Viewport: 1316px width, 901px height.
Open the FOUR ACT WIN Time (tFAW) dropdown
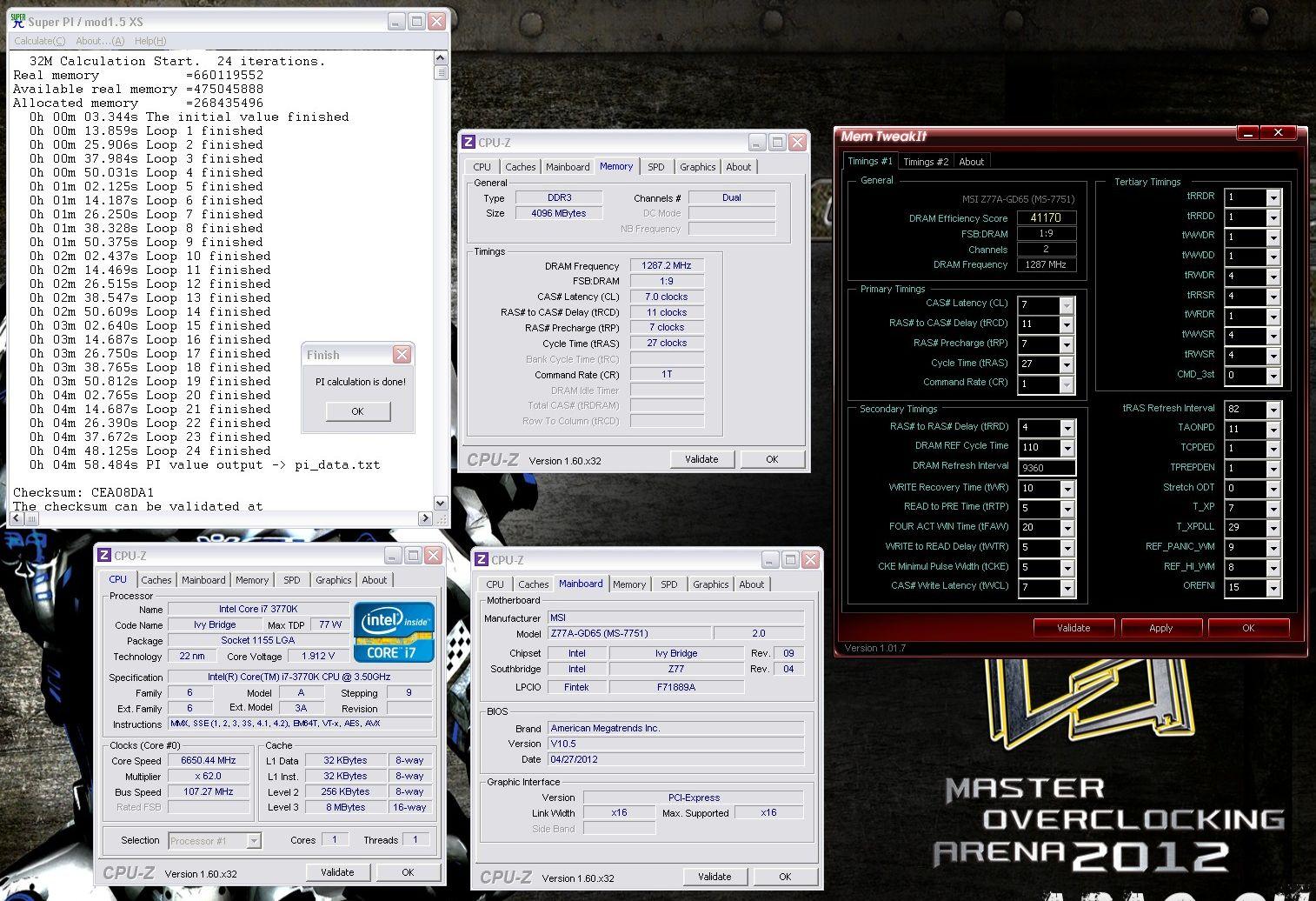click(x=1067, y=529)
